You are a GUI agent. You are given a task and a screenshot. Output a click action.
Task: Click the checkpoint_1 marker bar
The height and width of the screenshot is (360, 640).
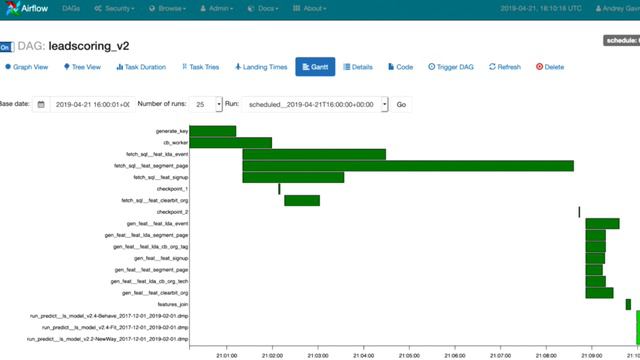pos(279,189)
